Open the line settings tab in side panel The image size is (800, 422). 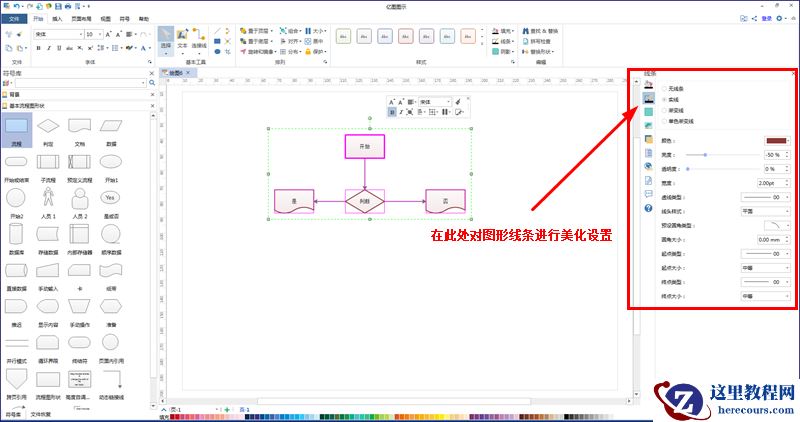point(648,98)
